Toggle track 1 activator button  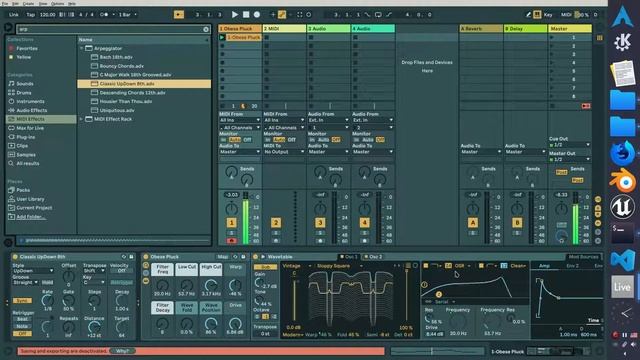(231, 223)
